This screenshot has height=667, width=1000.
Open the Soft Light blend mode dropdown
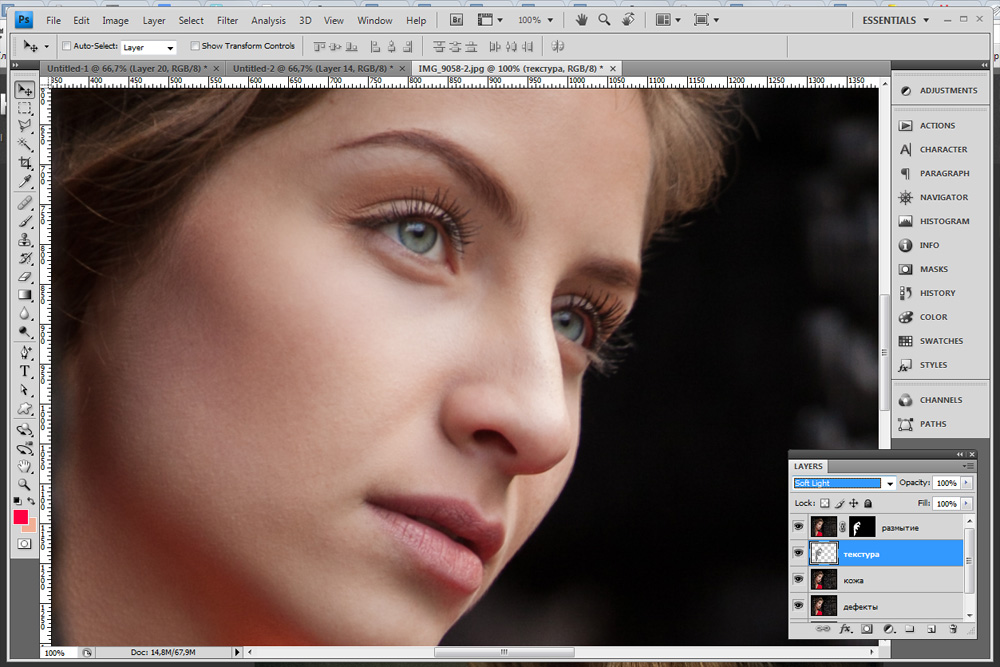(889, 484)
